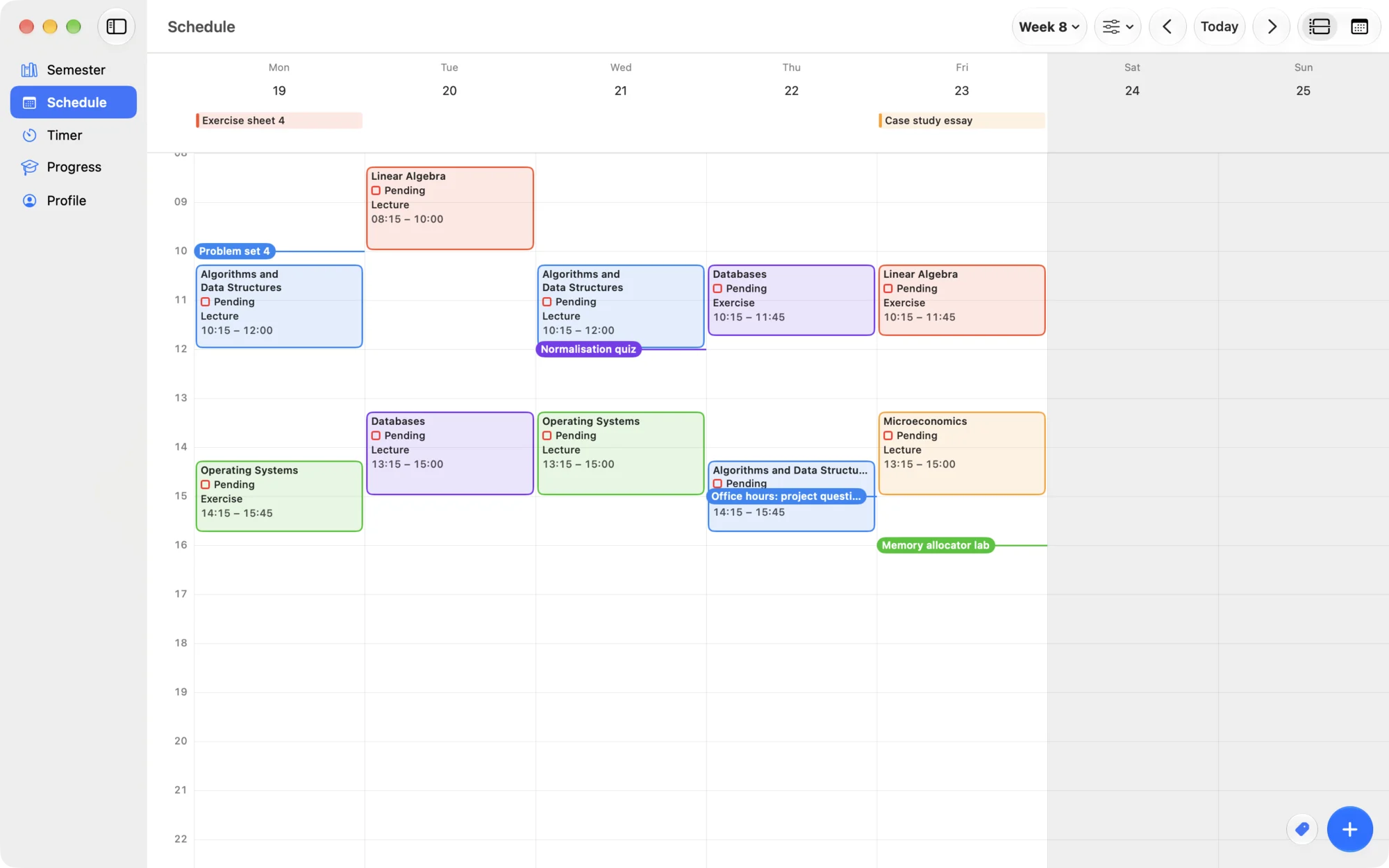This screenshot has width=1389, height=868.
Task: Open Tuesday Databases lecture event
Action: pyautogui.click(x=450, y=453)
